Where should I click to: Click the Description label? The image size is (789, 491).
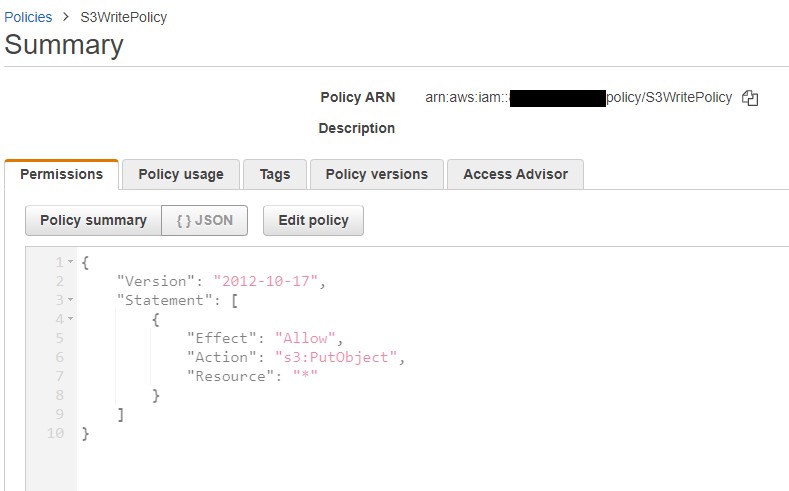[x=357, y=128]
